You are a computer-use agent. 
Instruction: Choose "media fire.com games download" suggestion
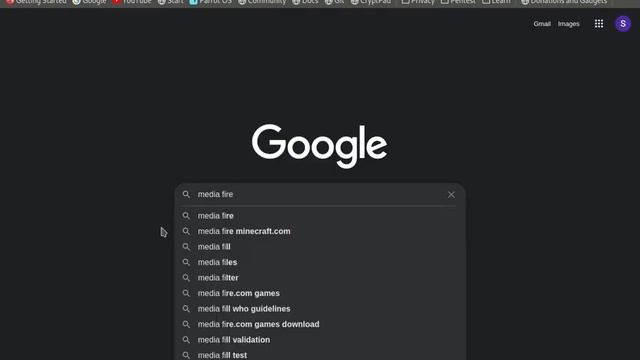pos(320,324)
